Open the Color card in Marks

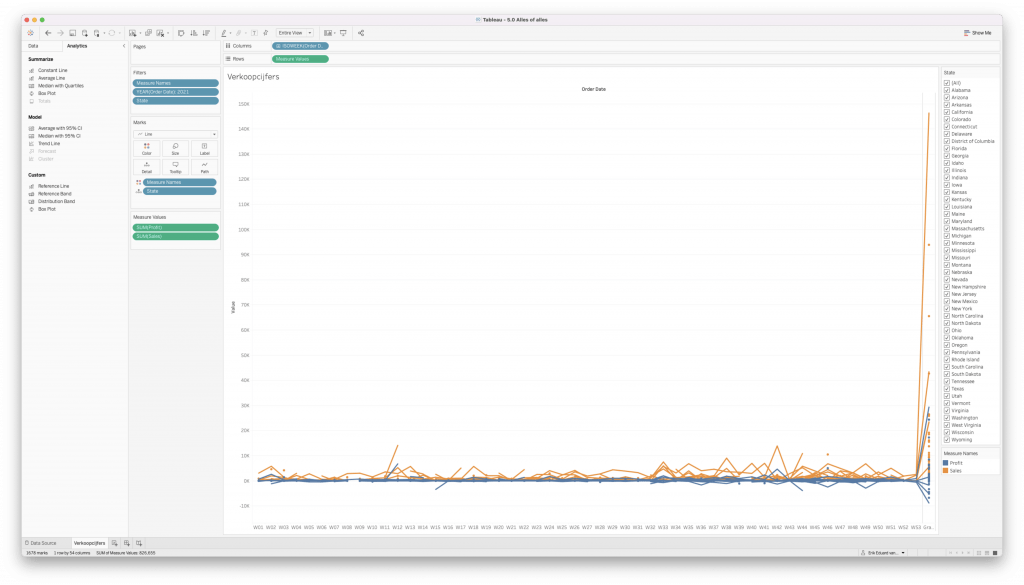click(x=147, y=148)
